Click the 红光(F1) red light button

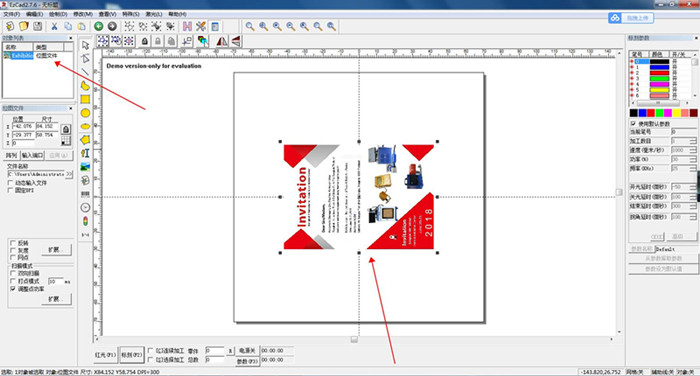(x=105, y=355)
